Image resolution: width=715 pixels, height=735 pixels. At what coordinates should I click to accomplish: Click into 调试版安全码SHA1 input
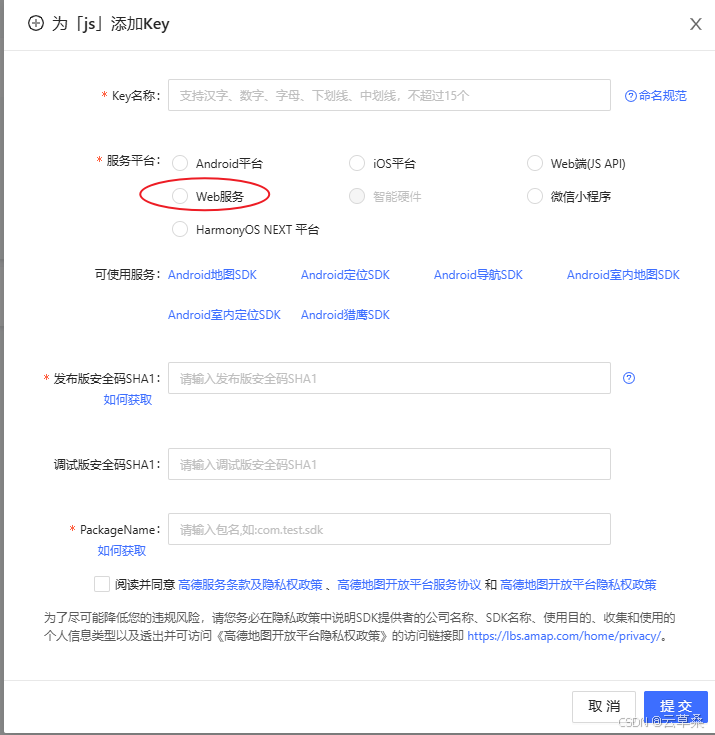click(x=389, y=464)
